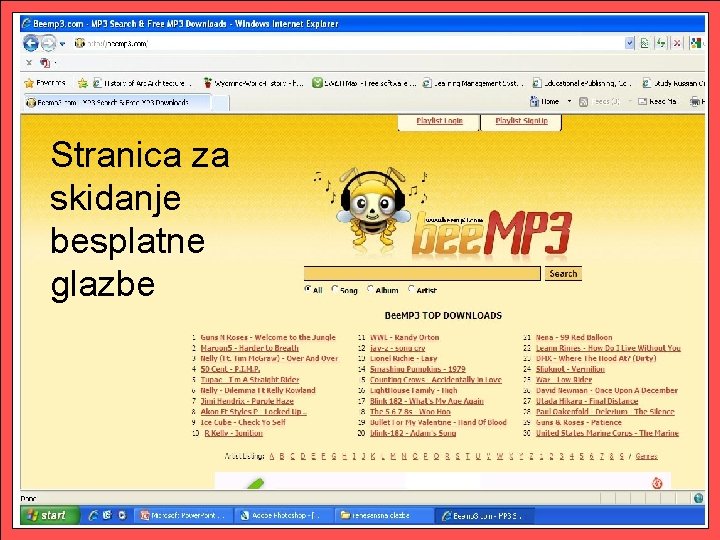This screenshot has height=540, width=720.
Task: Open Bullet For My Valentine - Hand Of Blood
Action: click(x=438, y=422)
